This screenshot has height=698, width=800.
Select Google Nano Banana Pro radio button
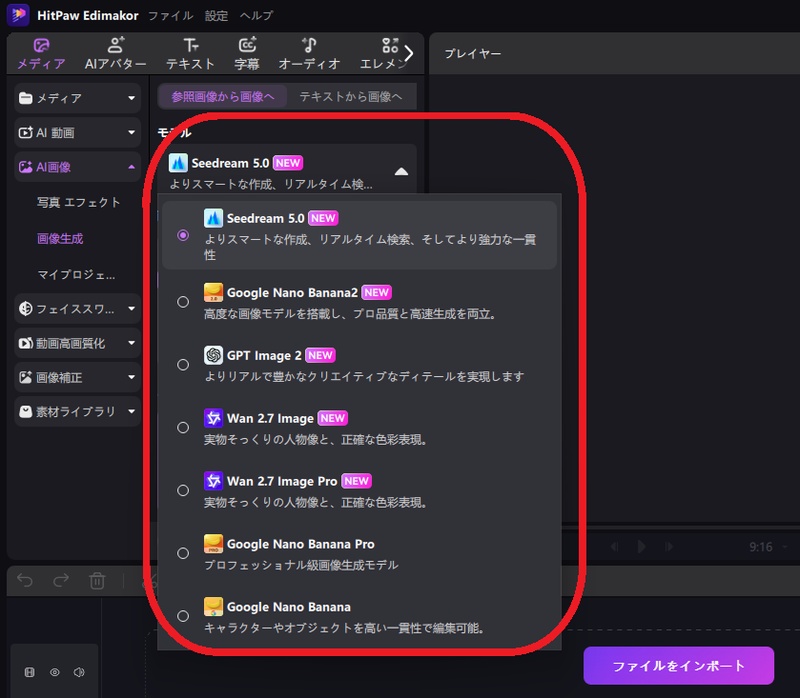(183, 553)
